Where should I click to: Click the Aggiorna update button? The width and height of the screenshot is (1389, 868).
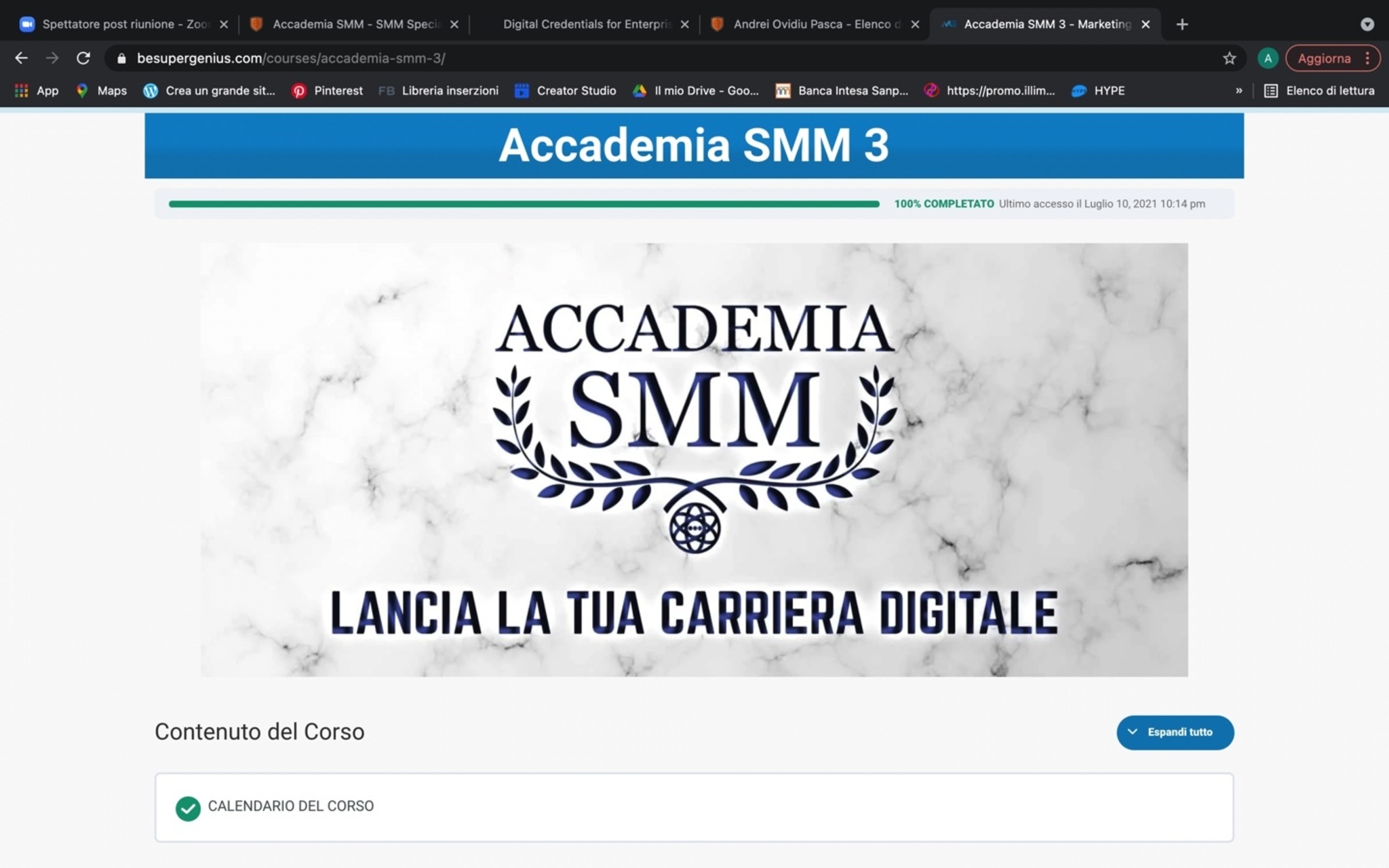(x=1324, y=58)
